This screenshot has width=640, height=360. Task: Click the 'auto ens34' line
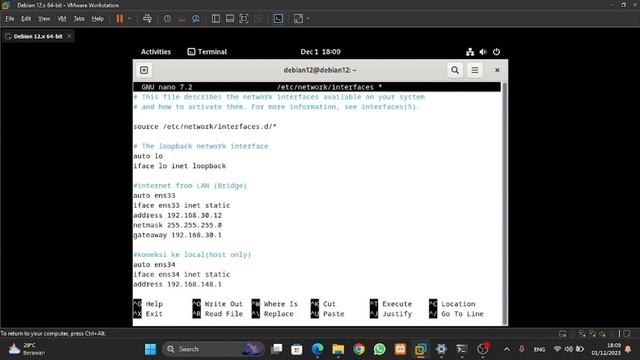point(154,264)
